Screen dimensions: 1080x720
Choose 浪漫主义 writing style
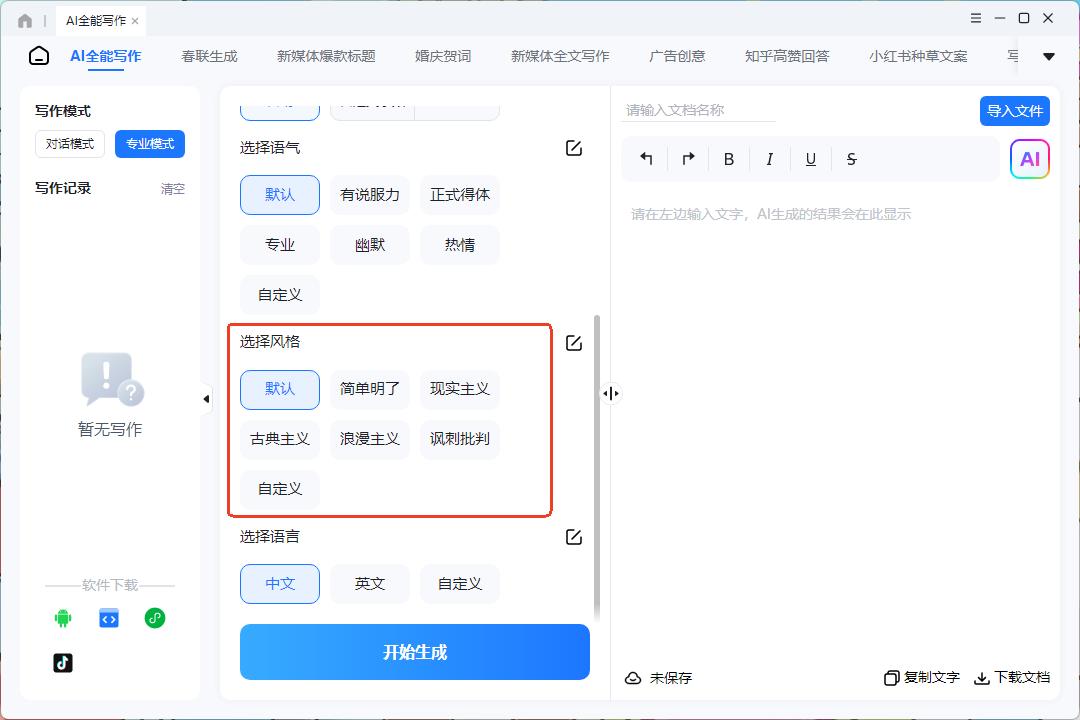370,439
